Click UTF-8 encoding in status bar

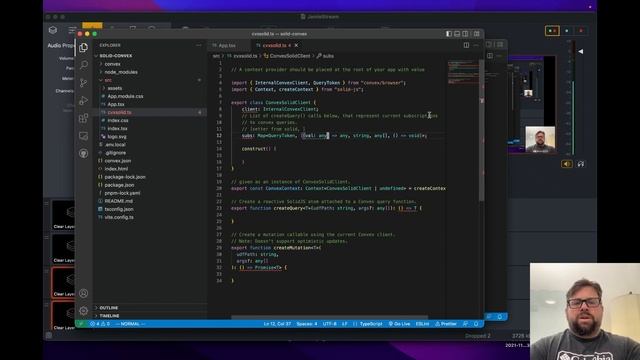click(x=329, y=324)
